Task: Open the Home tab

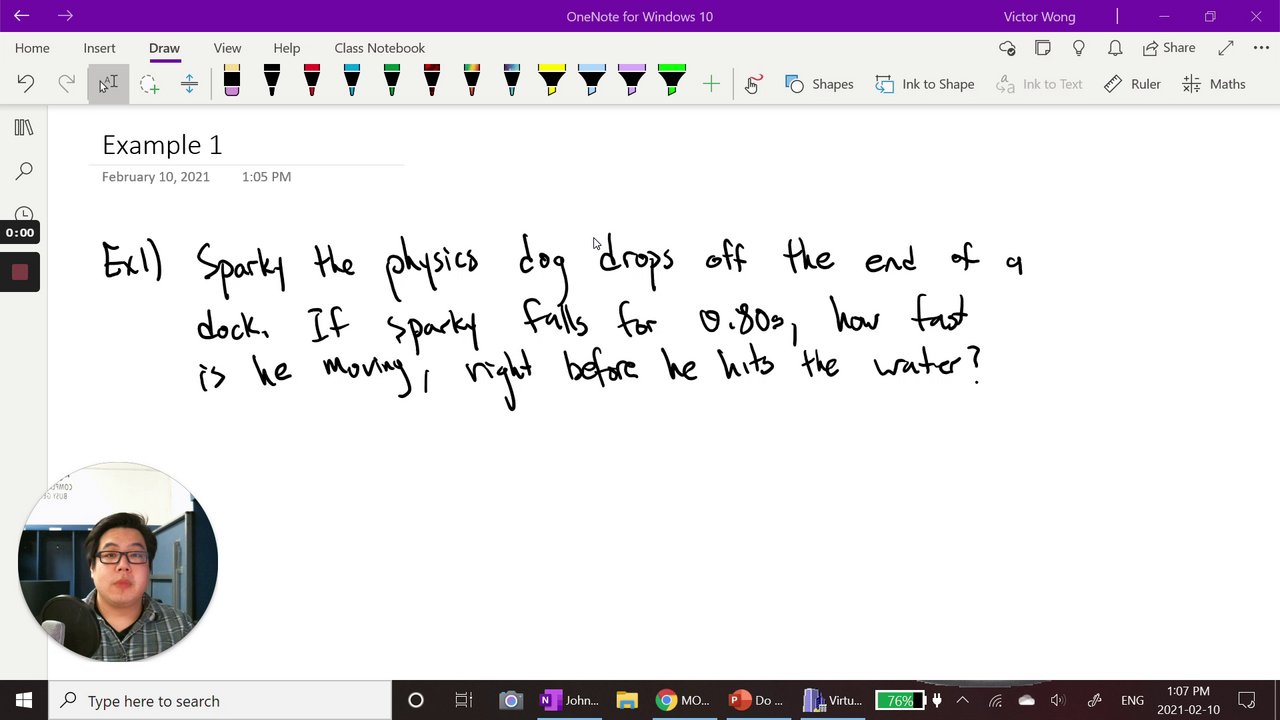Action: (32, 48)
